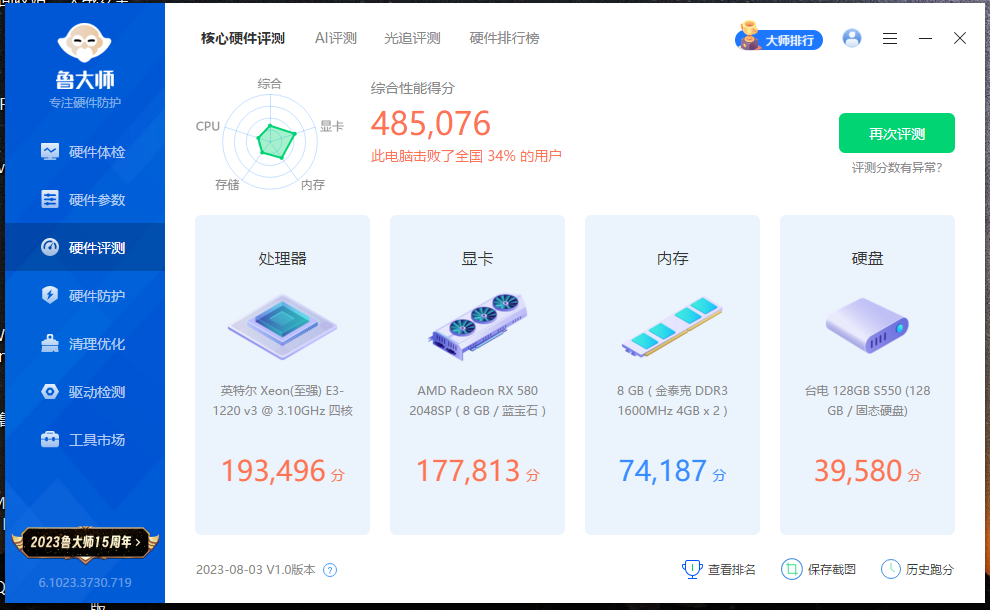Screen dimensions: 990x610
Task: Switch to the 光追评测 tab
Action: 412,38
